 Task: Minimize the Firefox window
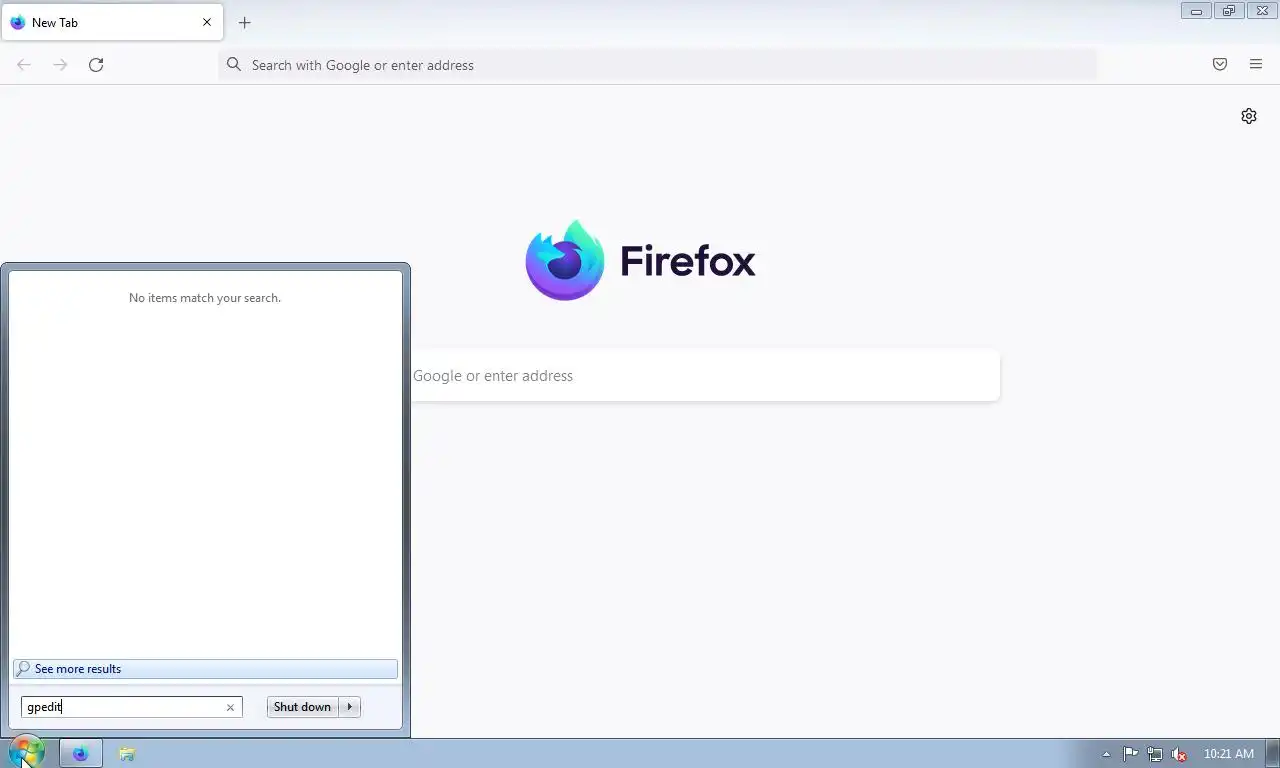(x=1196, y=11)
